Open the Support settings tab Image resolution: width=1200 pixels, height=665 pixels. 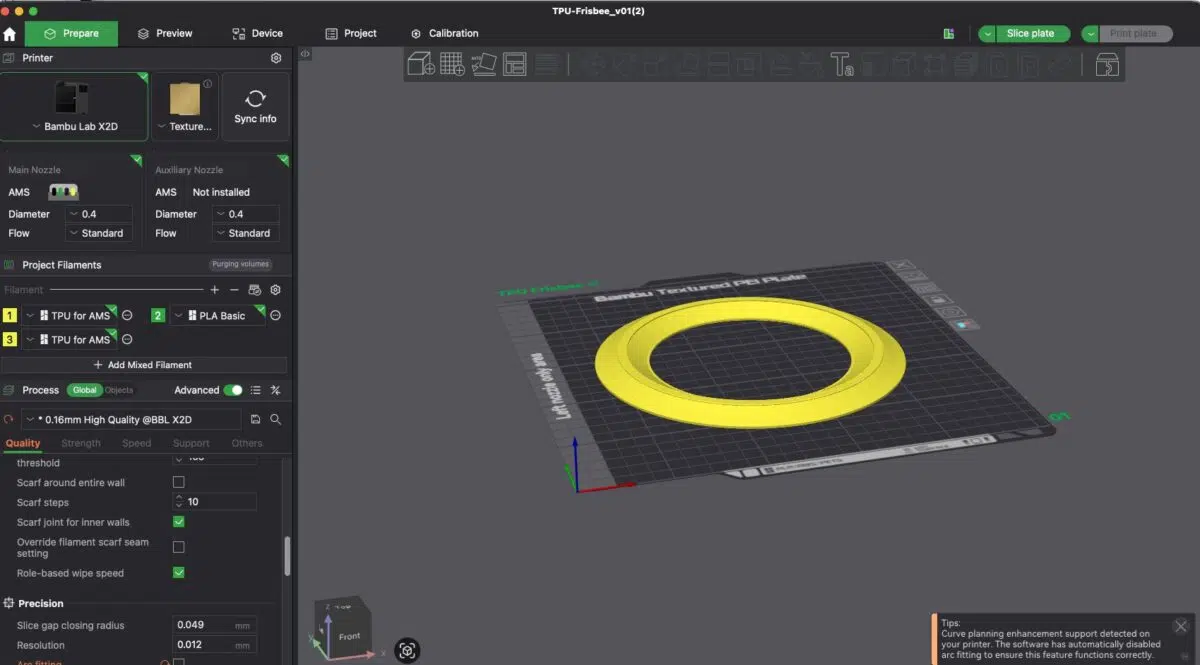point(191,443)
